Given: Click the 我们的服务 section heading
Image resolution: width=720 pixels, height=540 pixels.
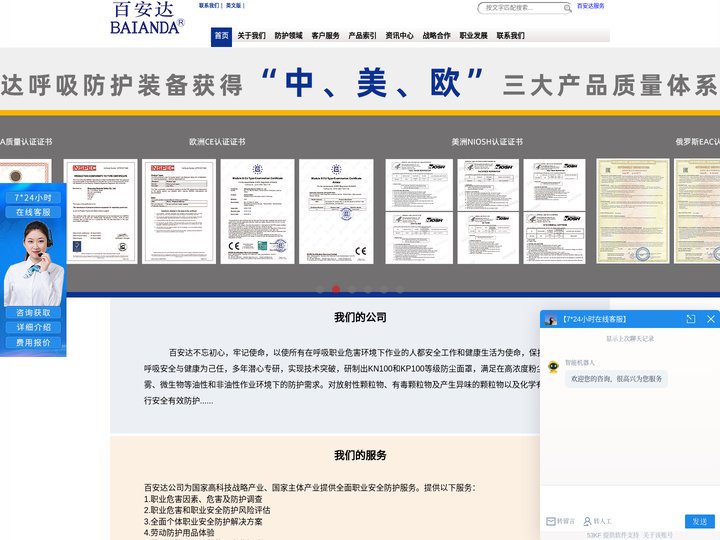Looking at the screenshot, I should (360, 455).
